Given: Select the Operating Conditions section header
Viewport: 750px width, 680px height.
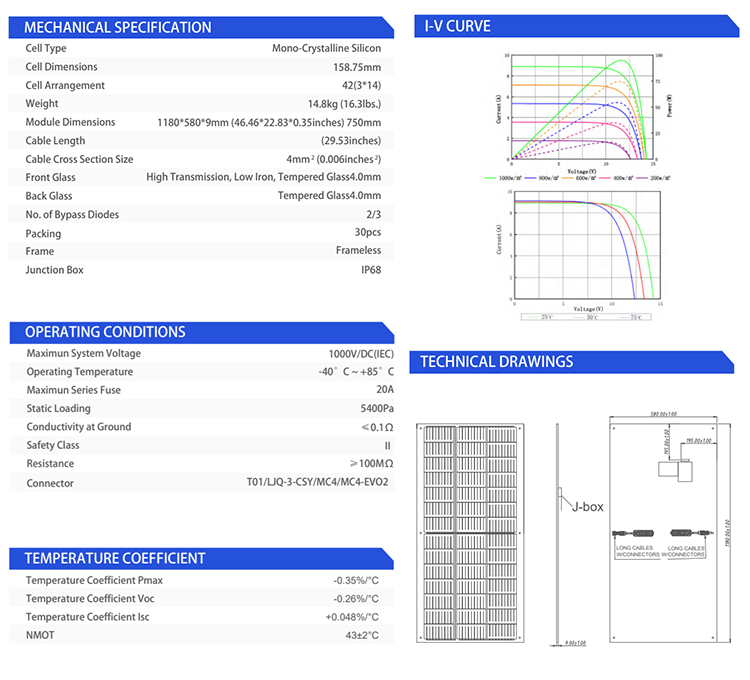Looking at the screenshot, I should pos(201,332).
